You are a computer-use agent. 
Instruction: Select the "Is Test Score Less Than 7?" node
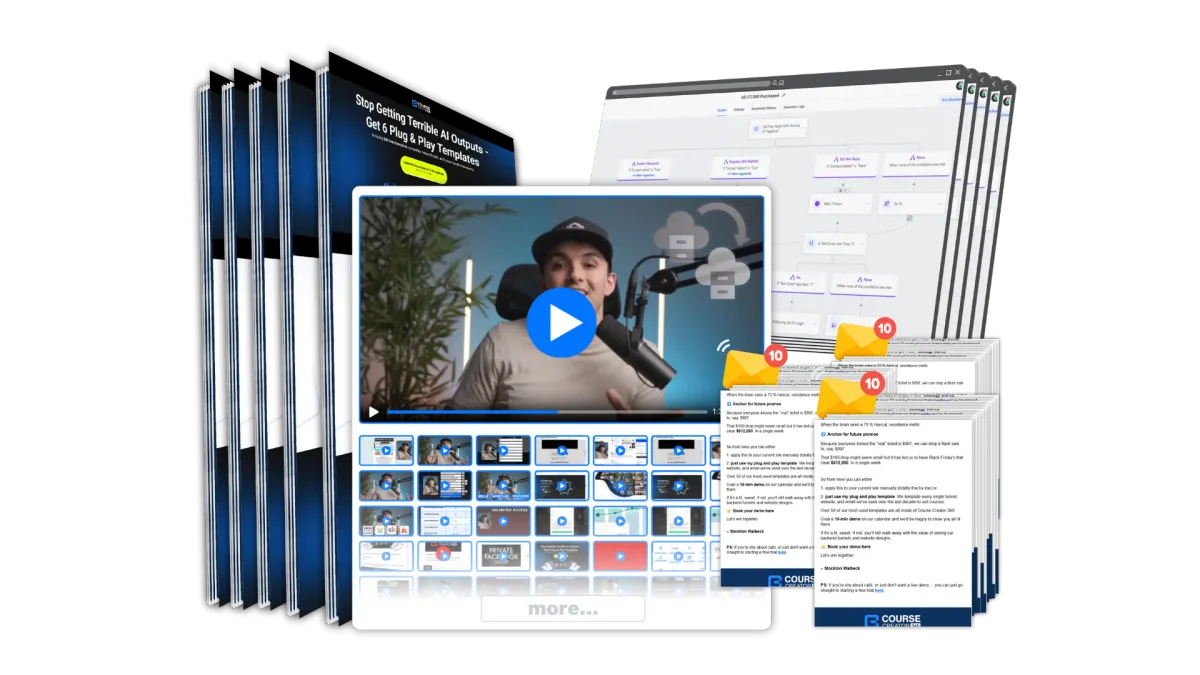coord(834,244)
